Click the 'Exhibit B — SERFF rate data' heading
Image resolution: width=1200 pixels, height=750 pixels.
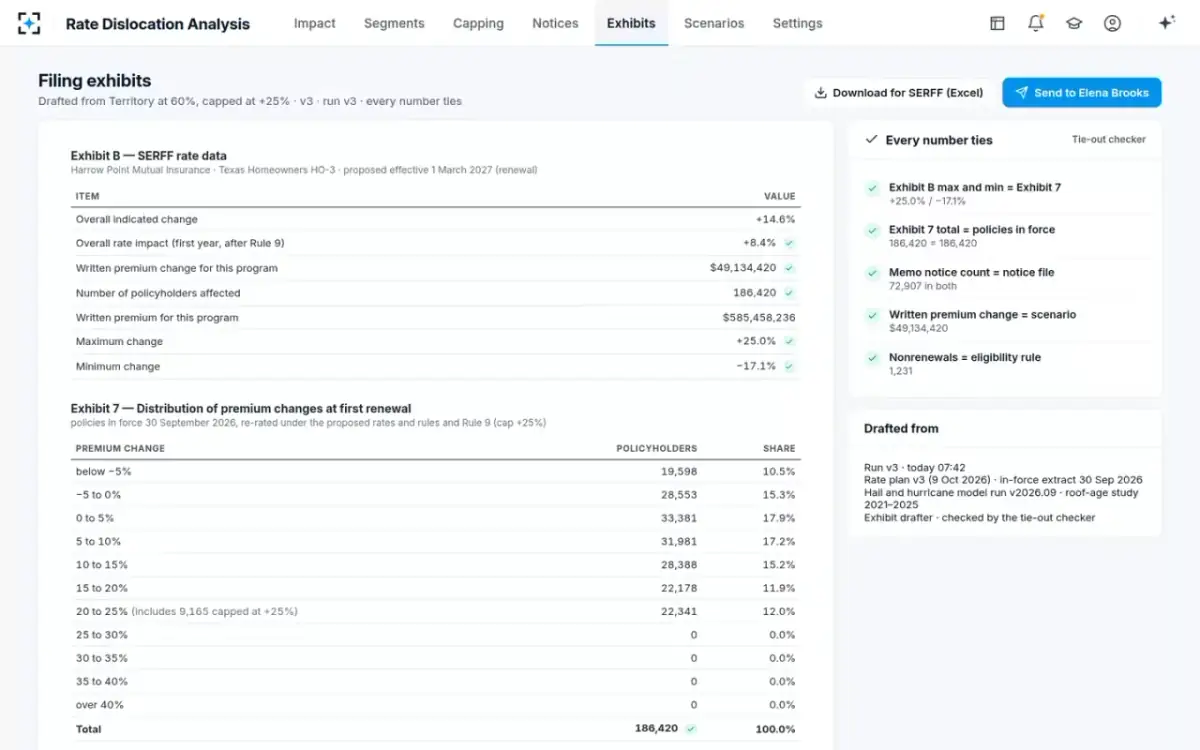(149, 156)
